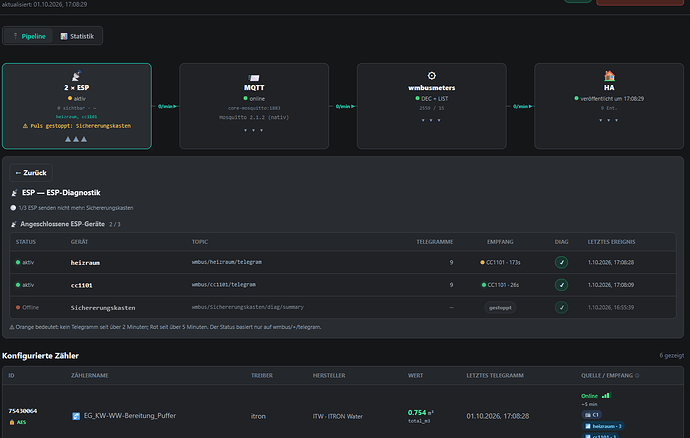This screenshot has height=438, width=690.
Task: Click the green 'aktiv' status in heizraum row
Action: pyautogui.click(x=25, y=262)
